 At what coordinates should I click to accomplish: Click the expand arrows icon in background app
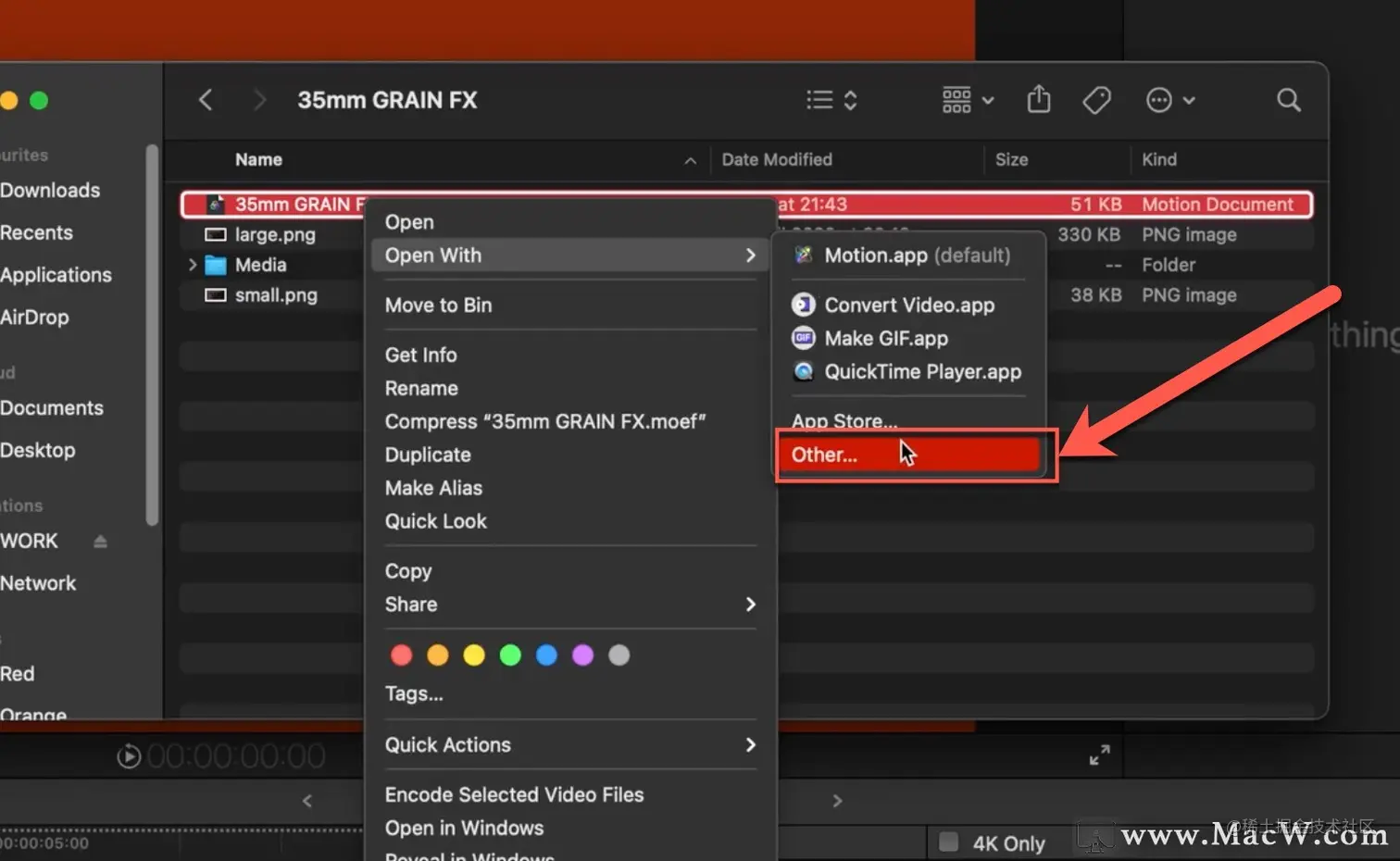(x=1099, y=755)
